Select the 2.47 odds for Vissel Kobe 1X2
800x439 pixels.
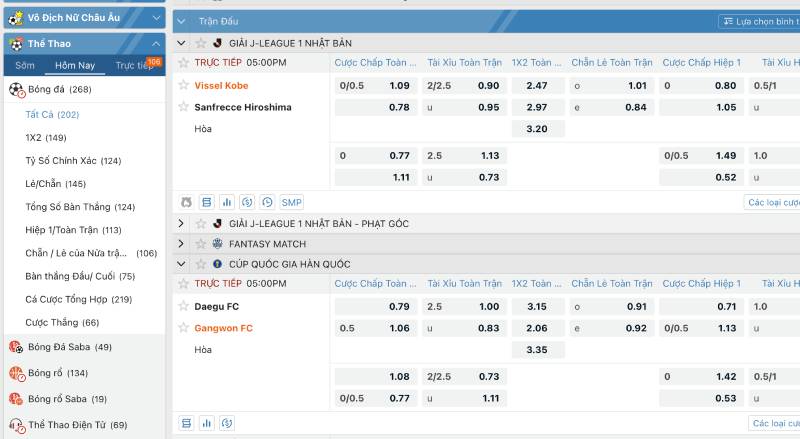click(x=536, y=86)
